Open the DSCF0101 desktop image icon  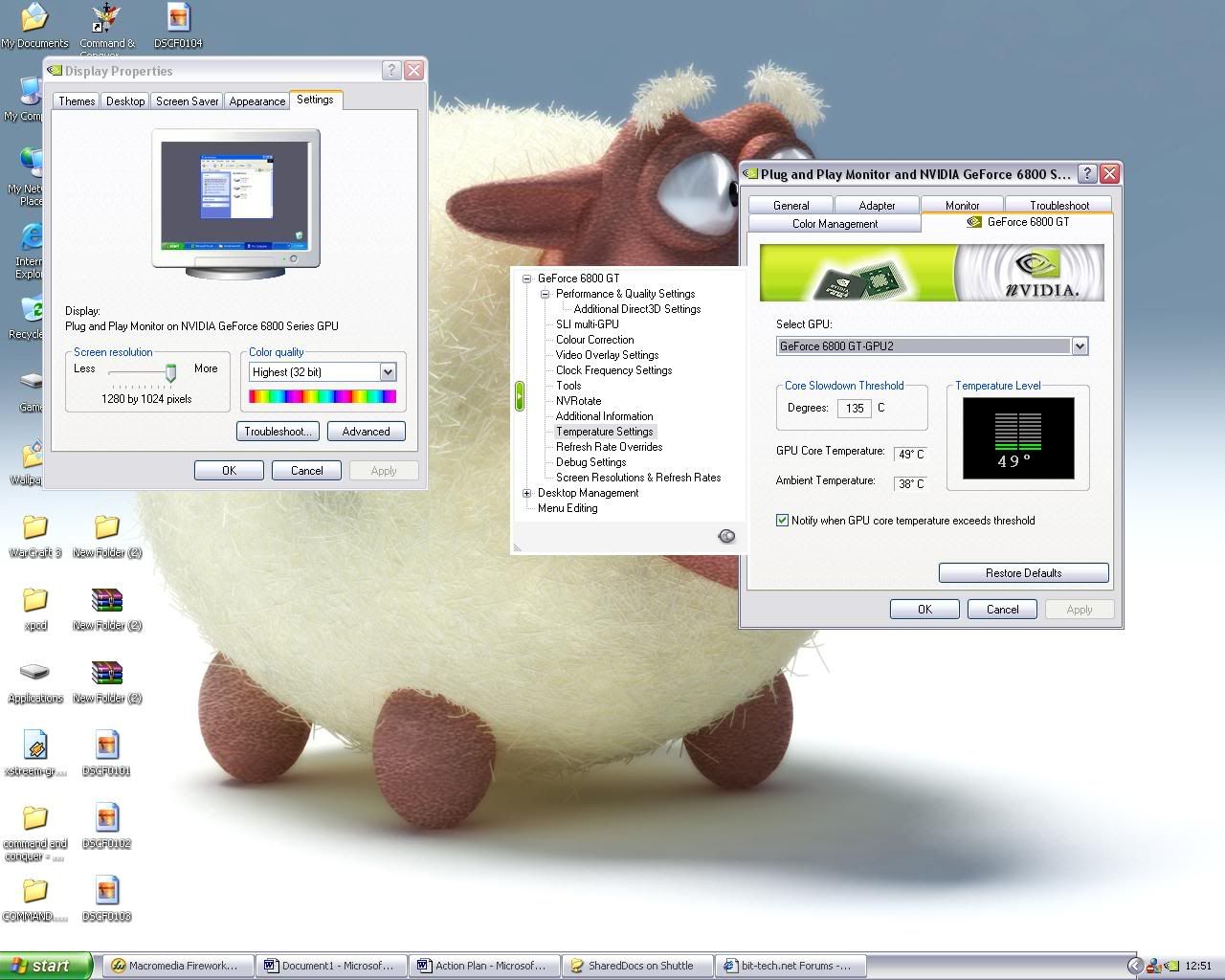pos(106,746)
